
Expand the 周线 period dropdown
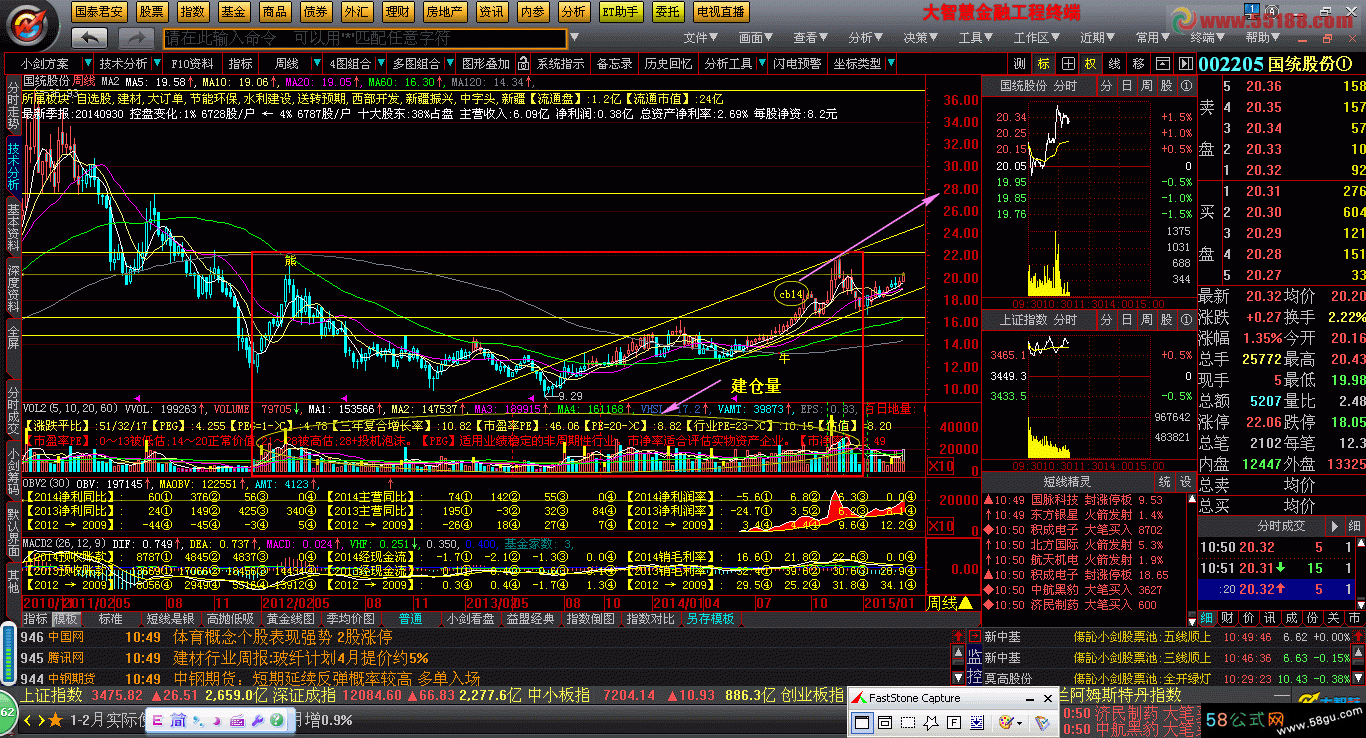316,64
